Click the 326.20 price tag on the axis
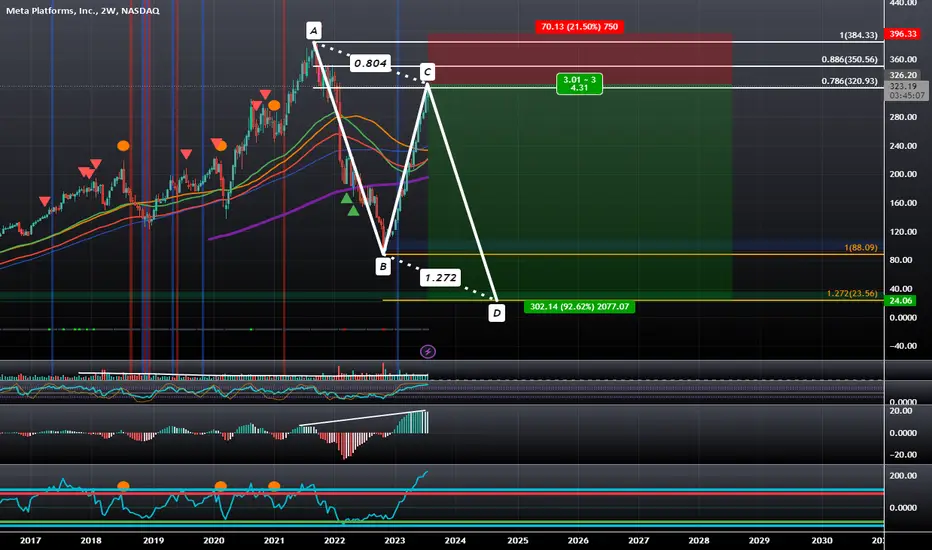932x550 pixels. (x=902, y=75)
